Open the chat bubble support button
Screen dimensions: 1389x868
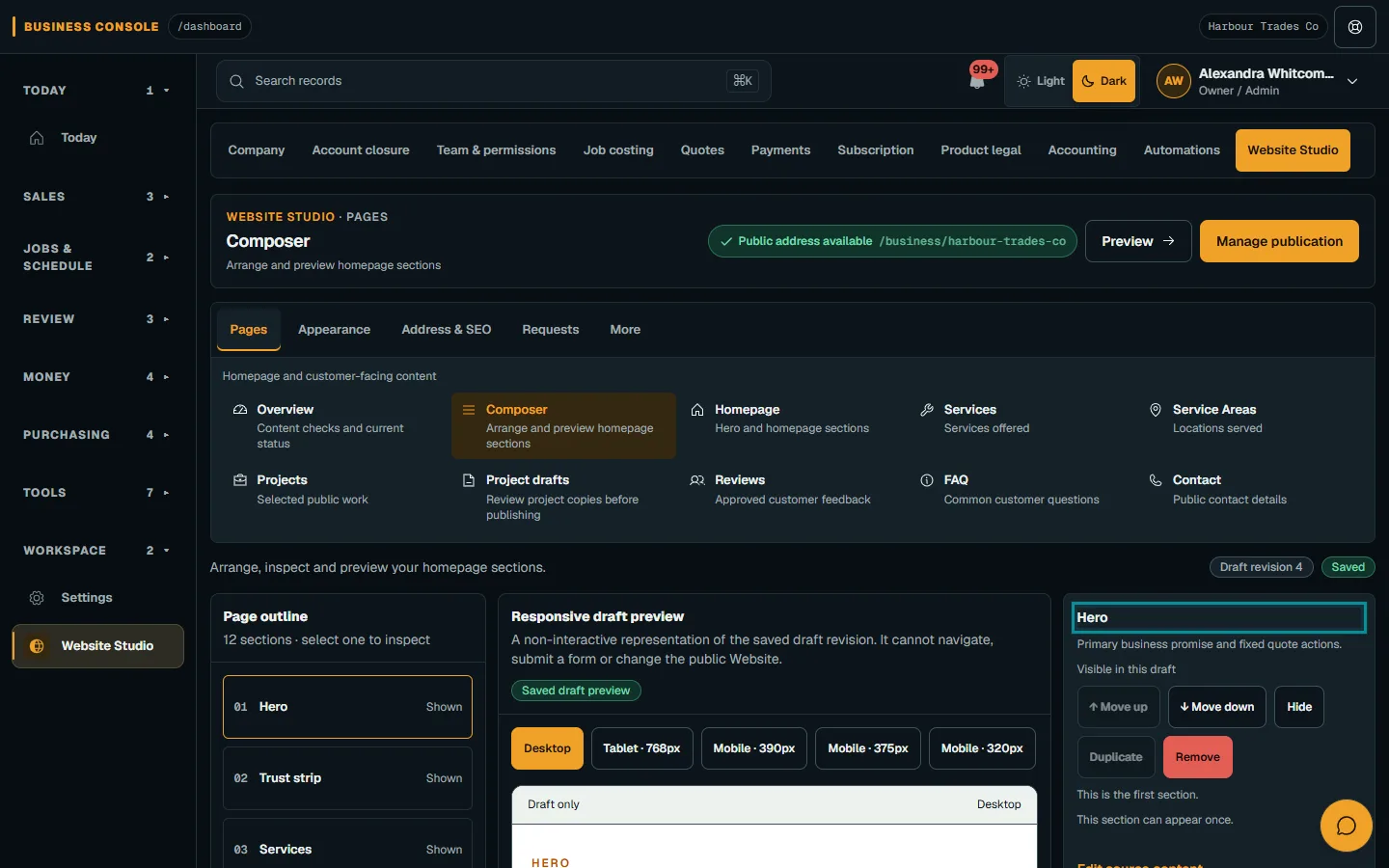[1346, 826]
